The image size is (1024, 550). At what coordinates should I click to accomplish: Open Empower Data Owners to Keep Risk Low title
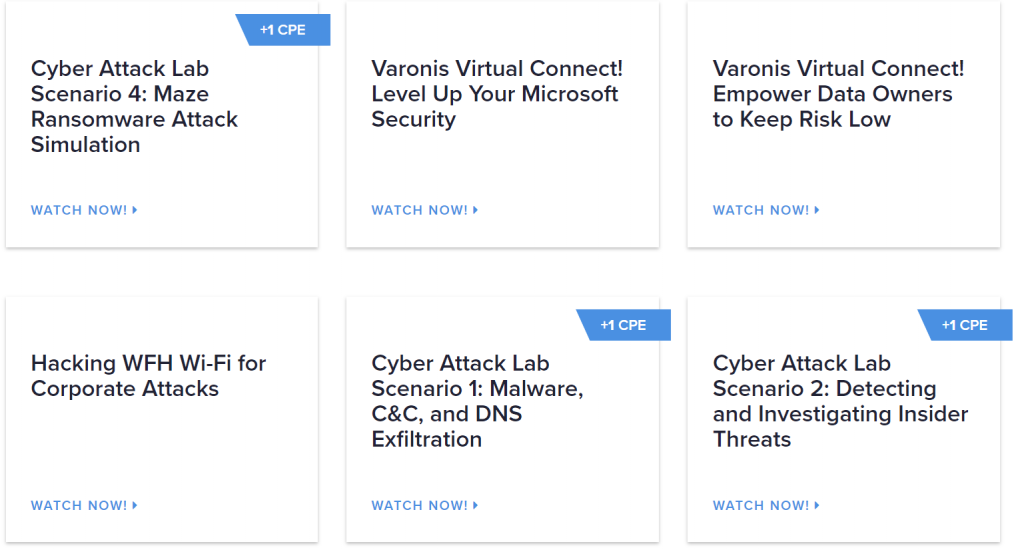(838, 94)
